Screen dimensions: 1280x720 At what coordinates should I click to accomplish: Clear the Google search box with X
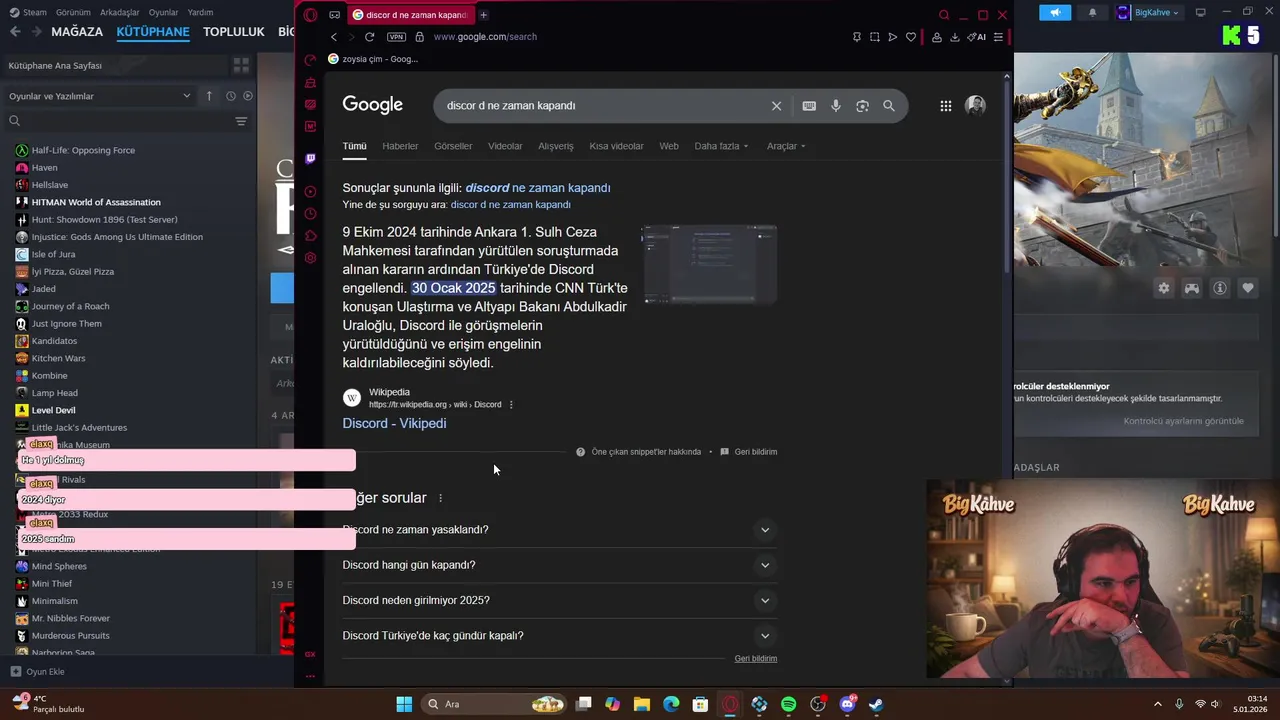(776, 106)
